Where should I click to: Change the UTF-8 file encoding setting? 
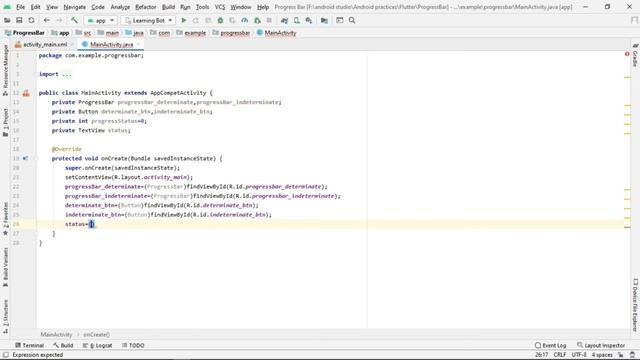coord(579,355)
